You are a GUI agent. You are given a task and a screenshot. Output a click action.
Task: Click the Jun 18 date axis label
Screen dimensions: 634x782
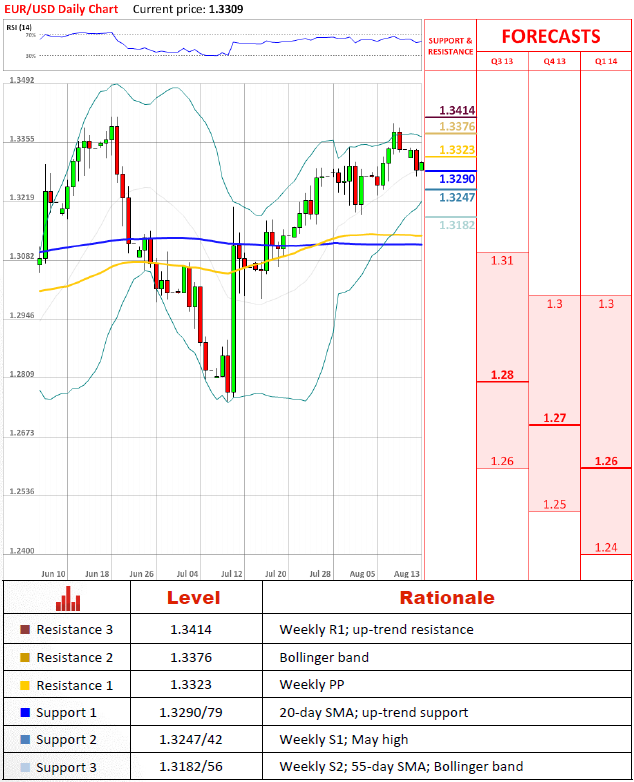pyautogui.click(x=97, y=574)
